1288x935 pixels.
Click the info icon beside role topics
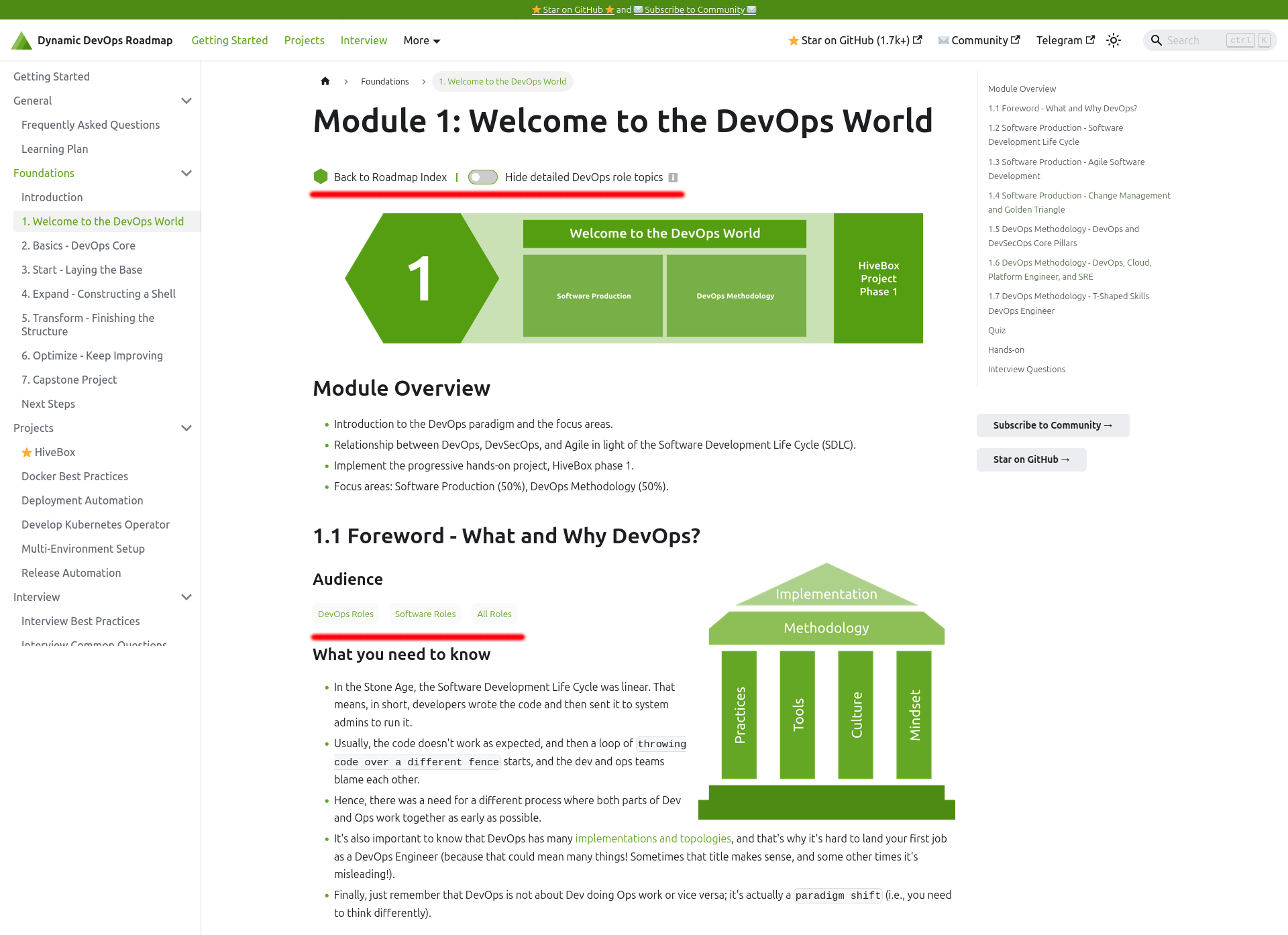point(673,178)
